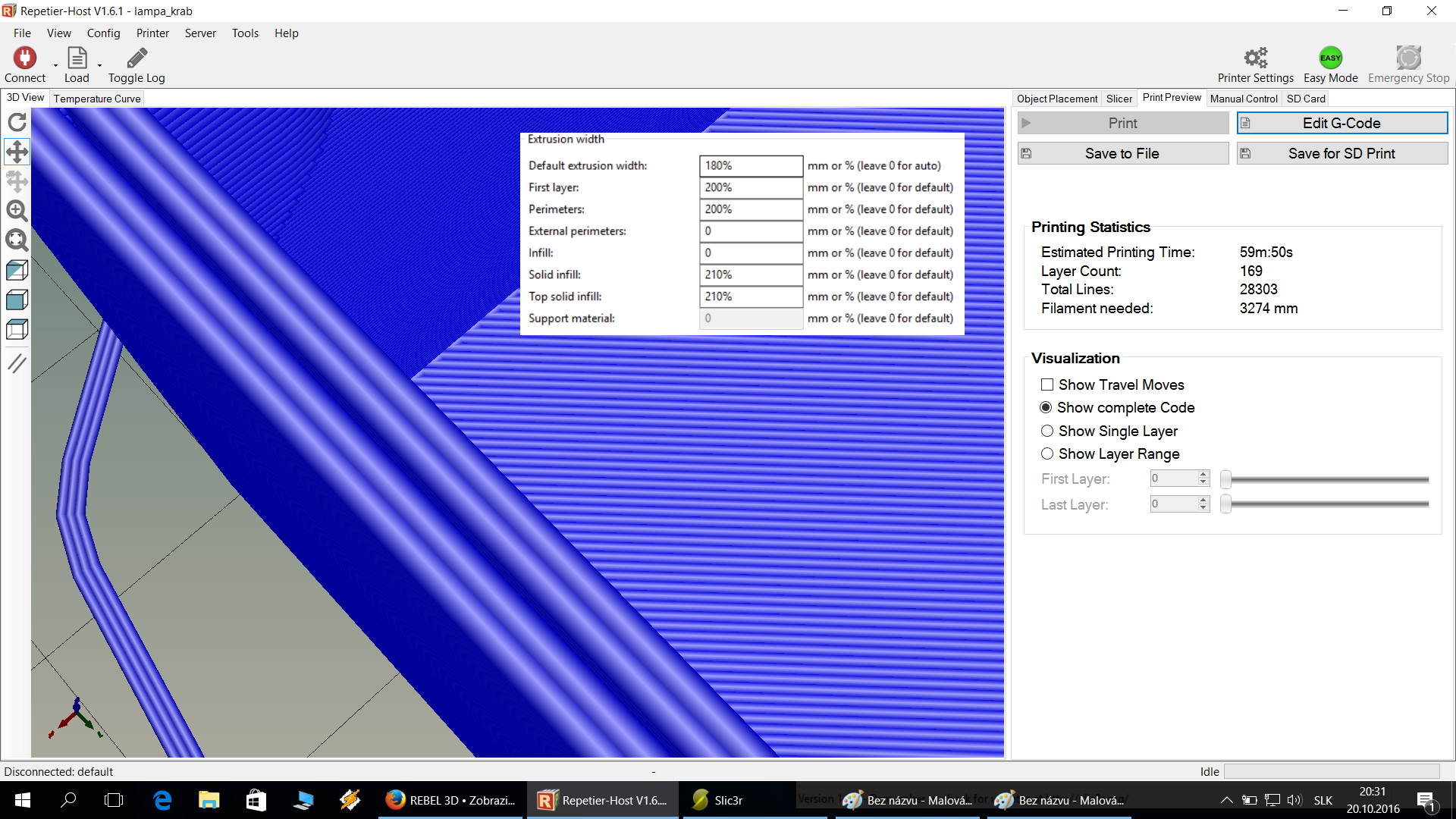
Task: Enable Show Travel Moves checkbox
Action: coord(1047,384)
